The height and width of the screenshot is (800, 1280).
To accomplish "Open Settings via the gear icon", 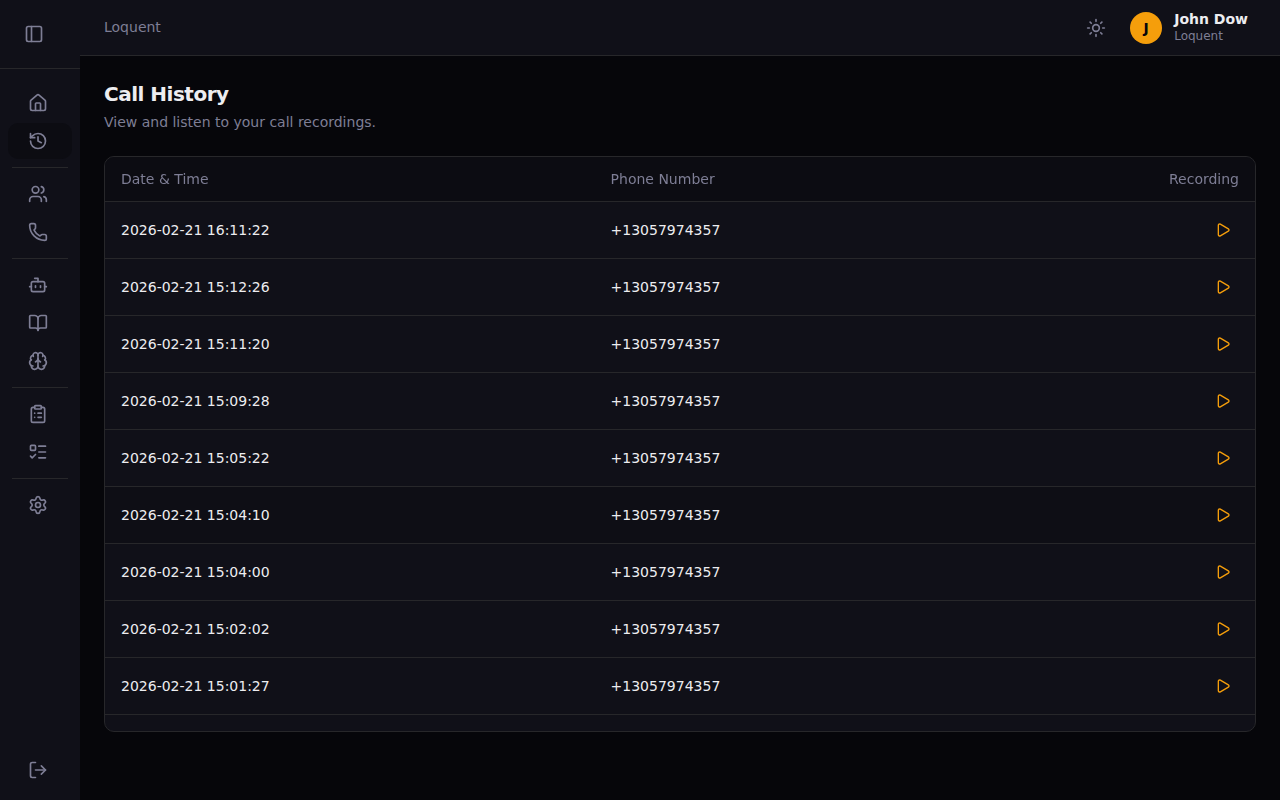I will point(38,504).
